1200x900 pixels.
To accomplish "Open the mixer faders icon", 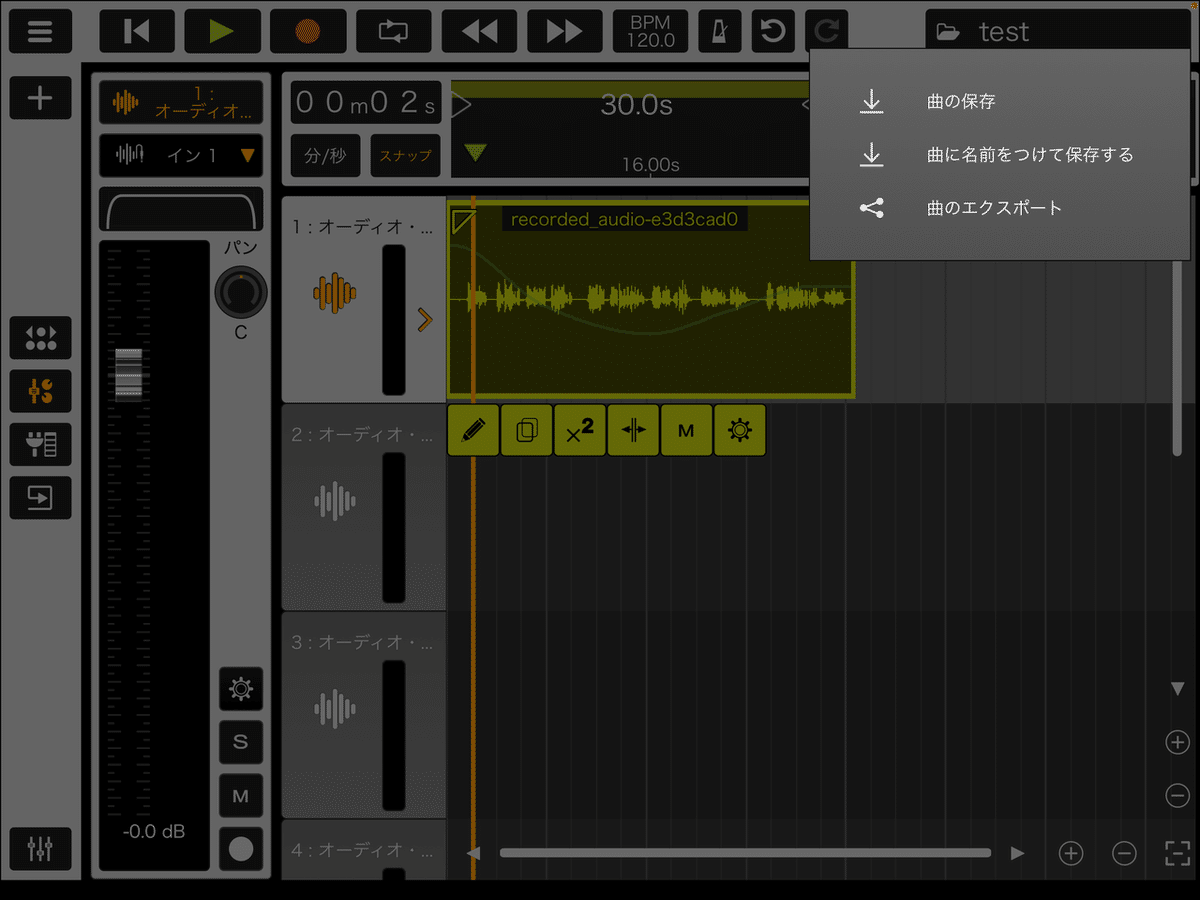I will tap(40, 849).
